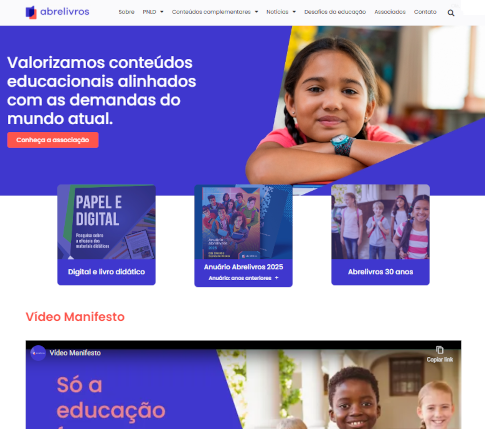Open the Digital e livro didático link
This screenshot has width=485, height=429.
pyautogui.click(x=106, y=272)
